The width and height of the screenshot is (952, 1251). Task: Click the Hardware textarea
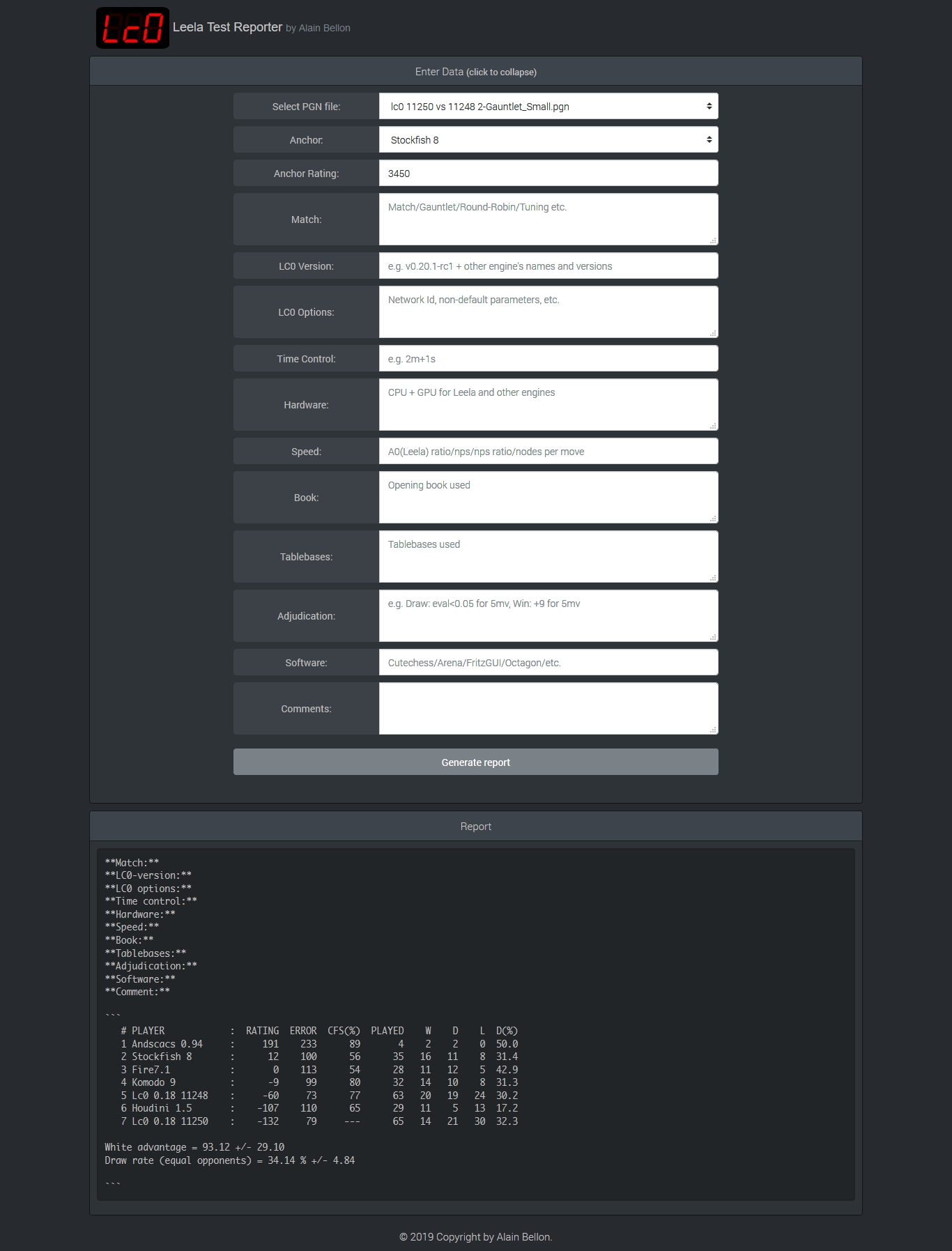[548, 405]
